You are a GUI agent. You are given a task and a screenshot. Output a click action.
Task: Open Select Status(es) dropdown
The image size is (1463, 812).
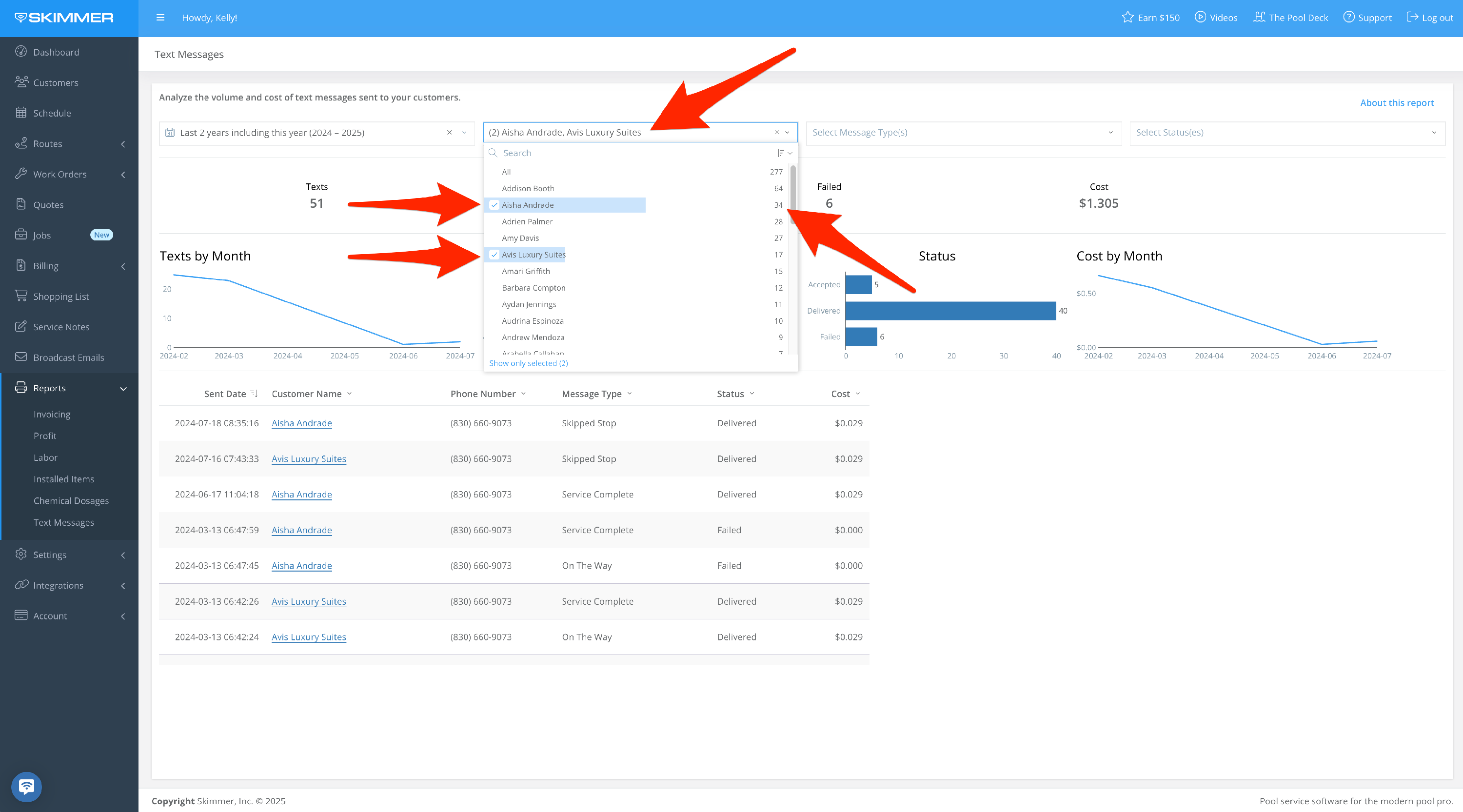point(1286,132)
